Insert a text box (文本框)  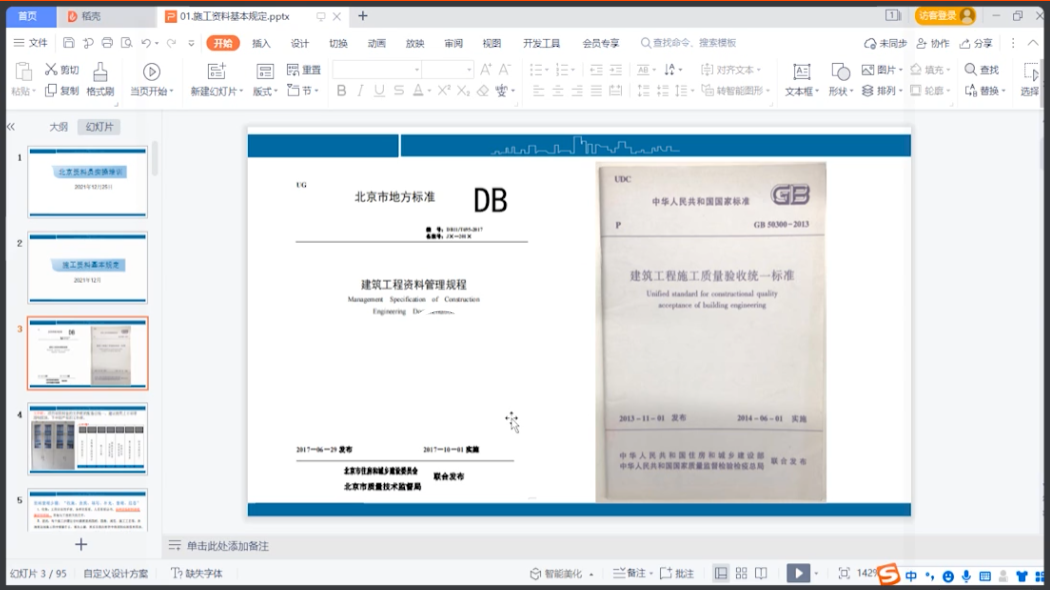pos(801,72)
